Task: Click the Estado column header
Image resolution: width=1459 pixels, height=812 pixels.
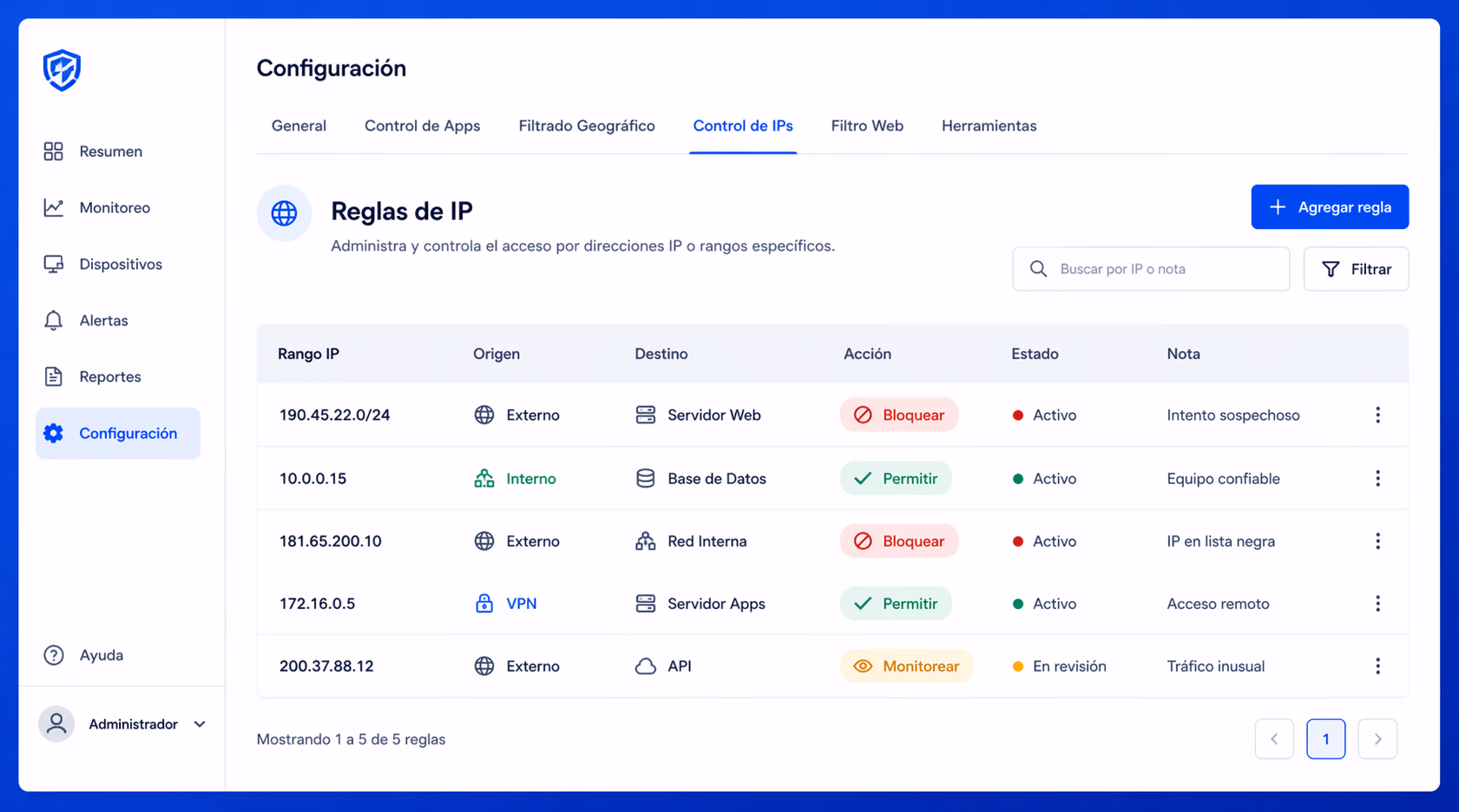Action: click(x=1035, y=354)
